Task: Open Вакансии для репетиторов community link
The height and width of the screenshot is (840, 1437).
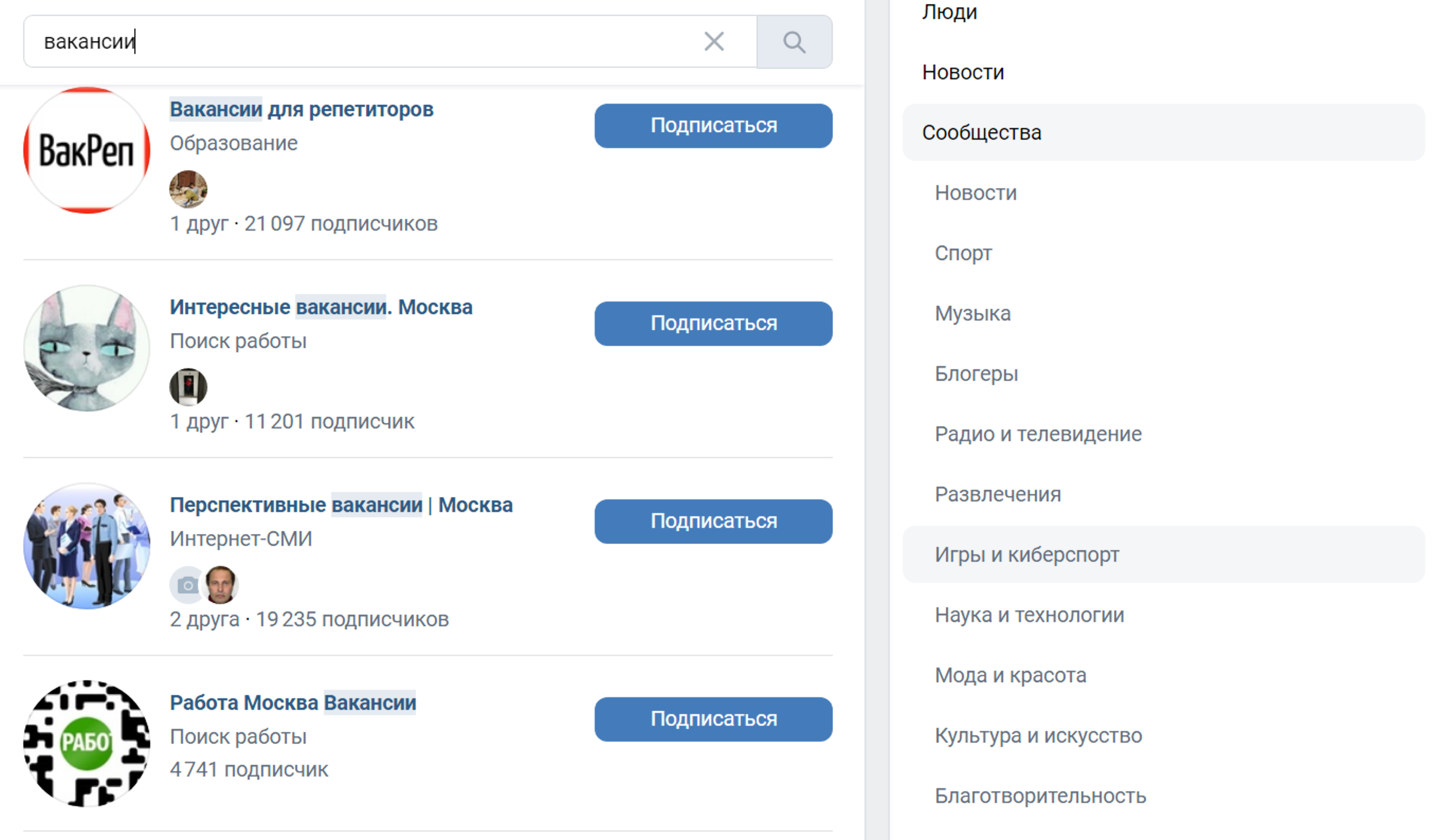Action: 302,109
